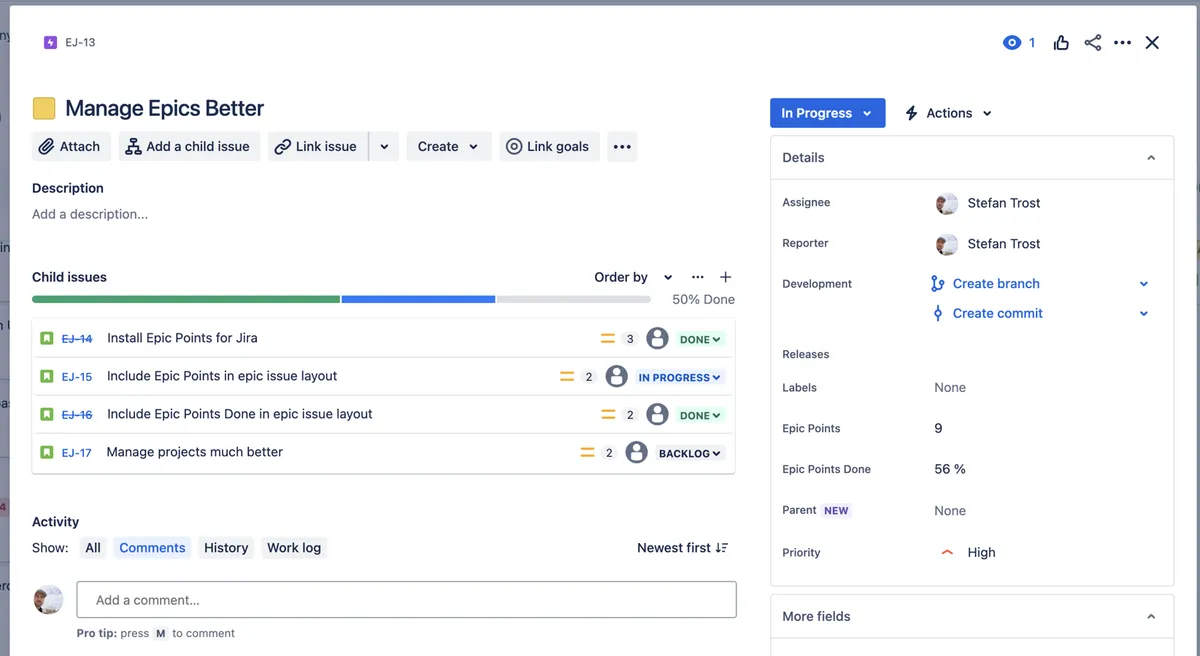Click the plus icon to add child issue
Image resolution: width=1200 pixels, height=656 pixels.
coord(726,277)
